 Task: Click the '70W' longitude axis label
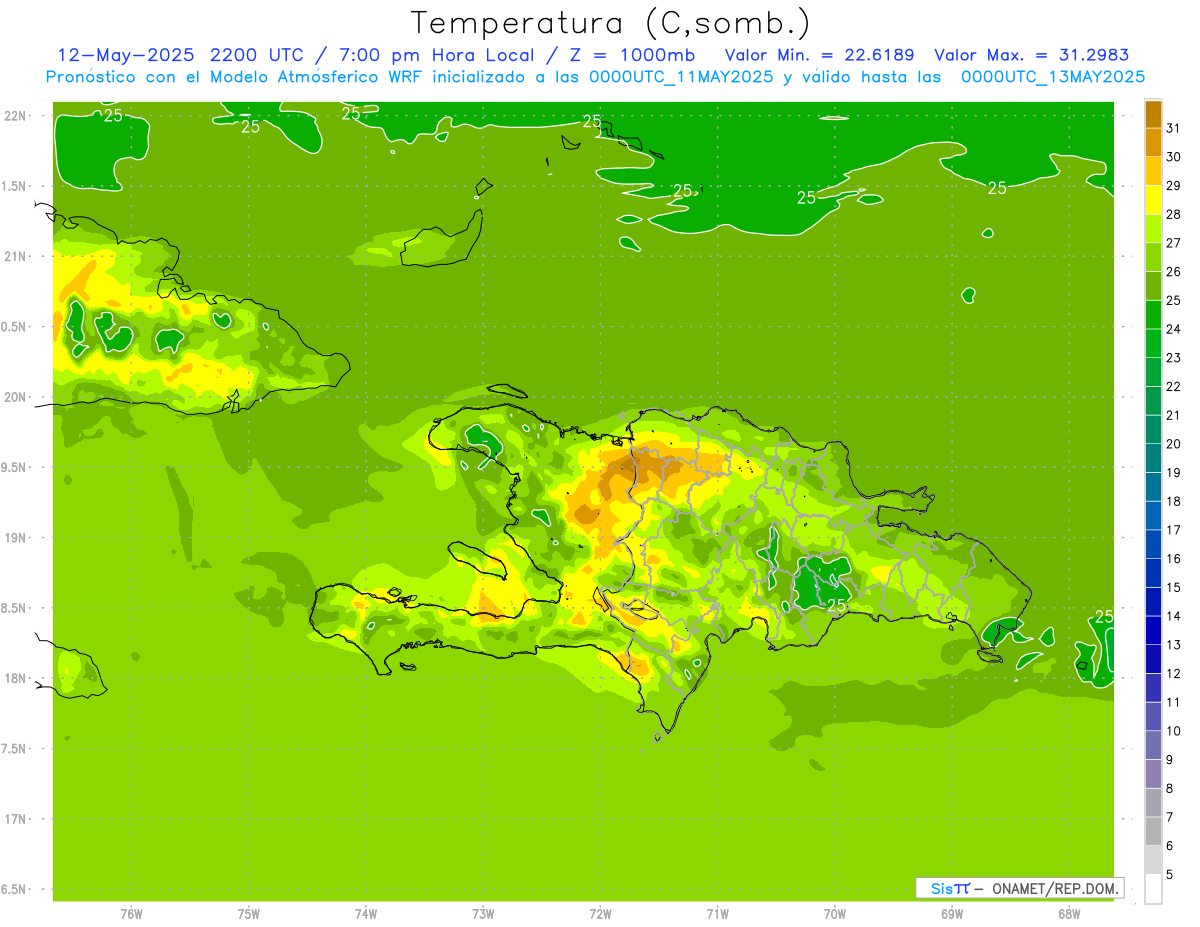(835, 914)
